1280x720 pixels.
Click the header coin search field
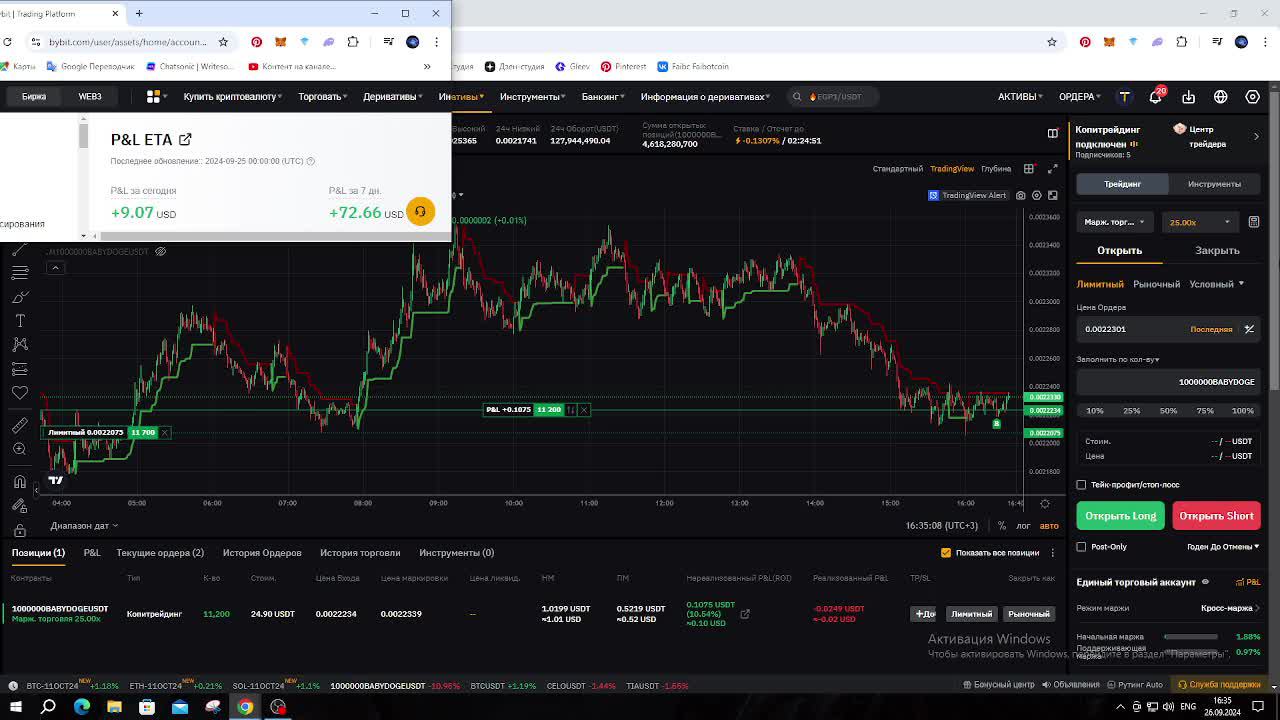[x=835, y=97]
